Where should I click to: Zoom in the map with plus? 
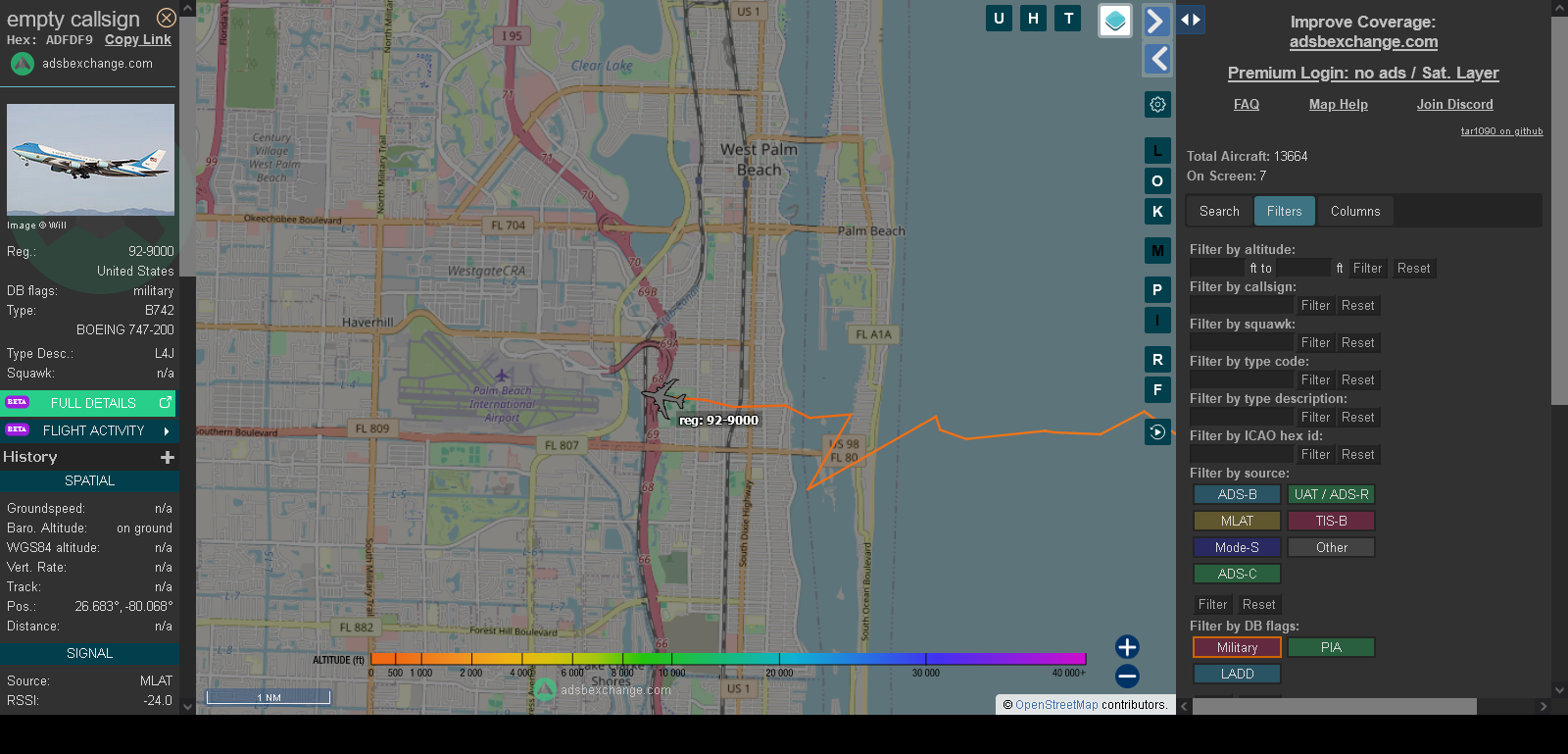click(1127, 646)
